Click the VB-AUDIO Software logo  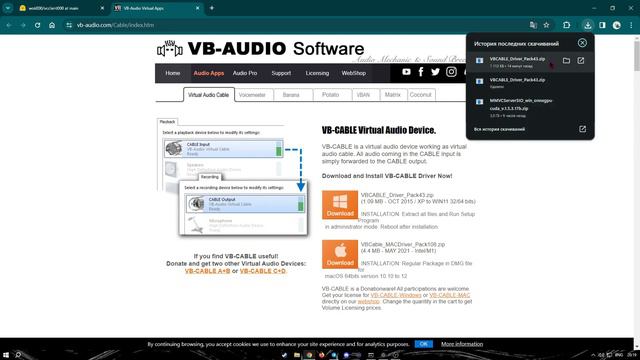260,49
